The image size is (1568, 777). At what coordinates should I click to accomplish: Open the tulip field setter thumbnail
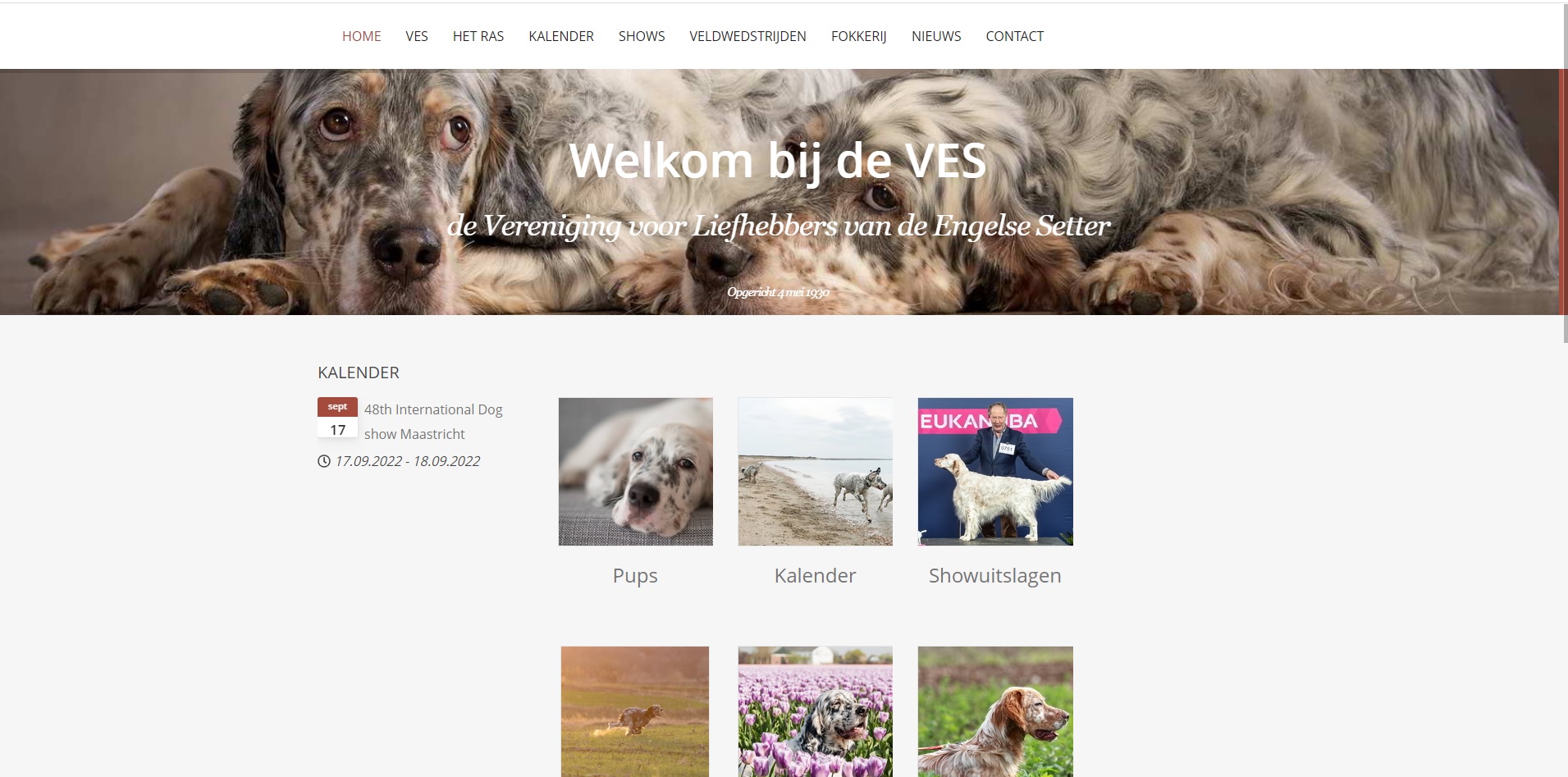pyautogui.click(x=815, y=711)
